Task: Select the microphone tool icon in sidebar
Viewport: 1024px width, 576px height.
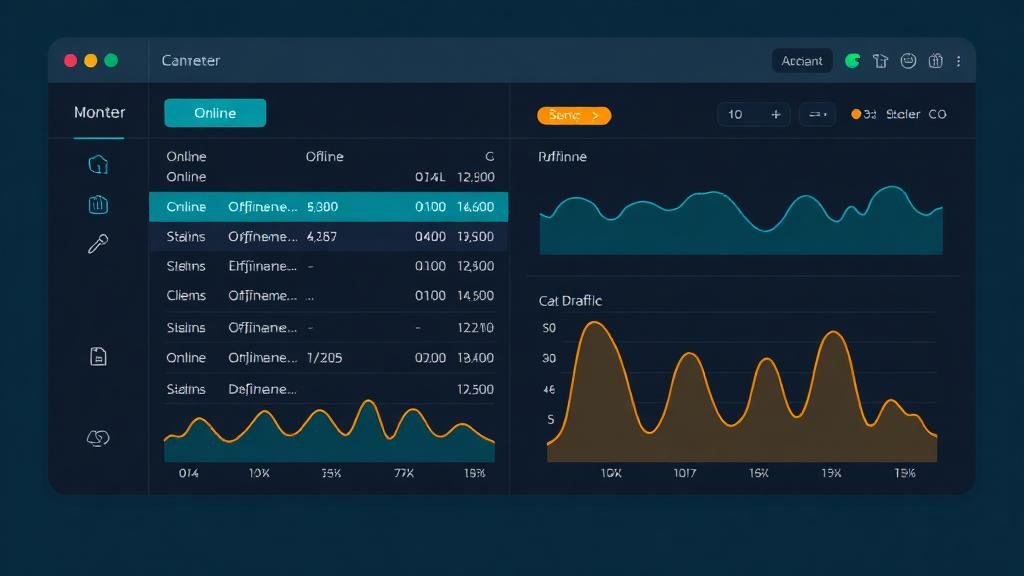Action: [x=98, y=244]
